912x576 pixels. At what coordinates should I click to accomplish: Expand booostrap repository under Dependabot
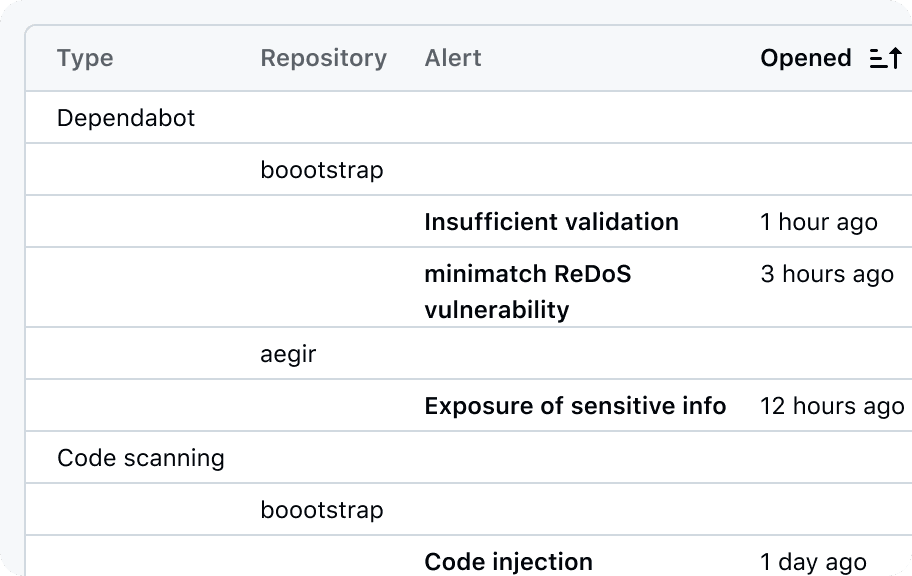tap(322, 170)
